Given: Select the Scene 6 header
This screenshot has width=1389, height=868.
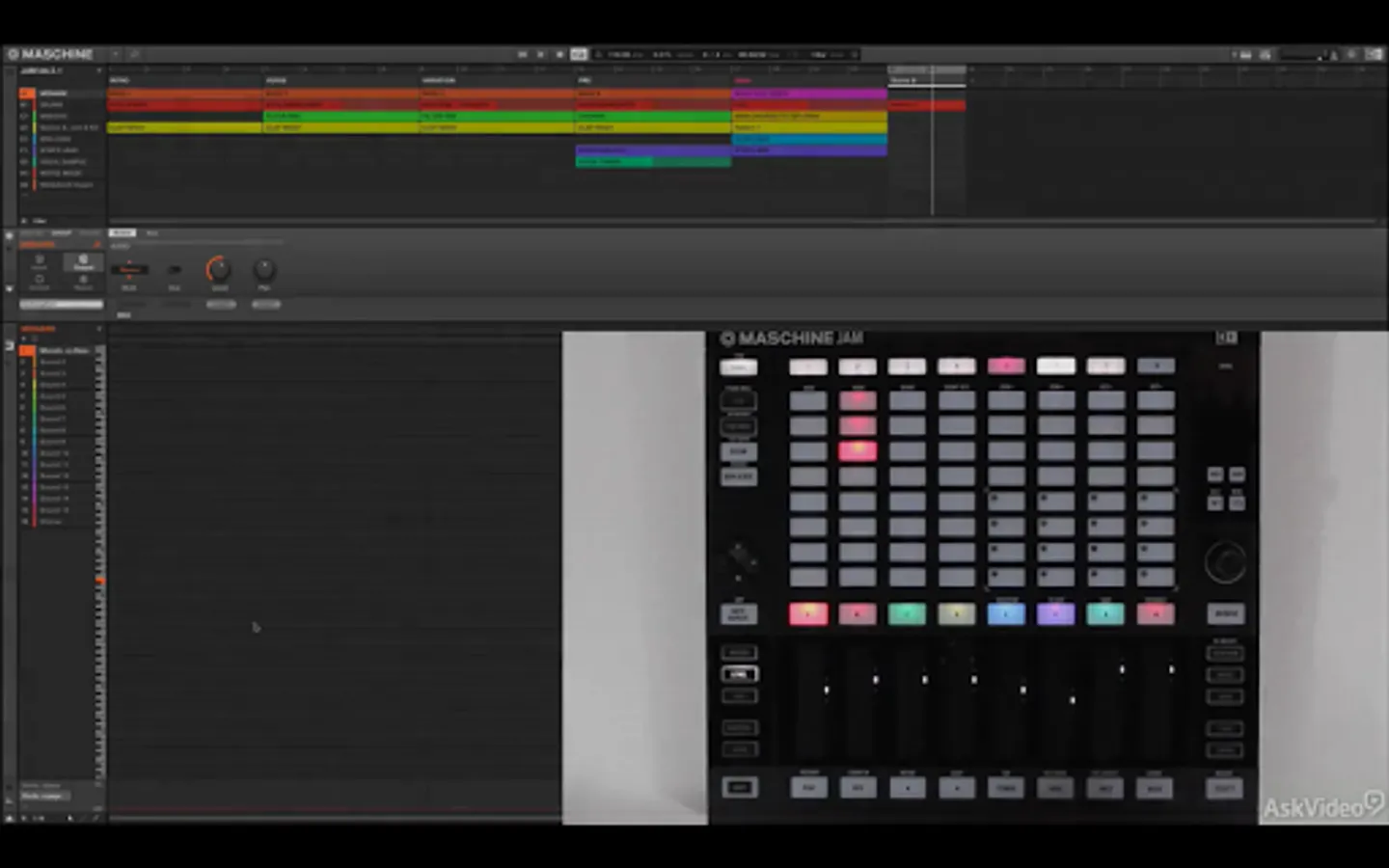Looking at the screenshot, I should [926, 81].
